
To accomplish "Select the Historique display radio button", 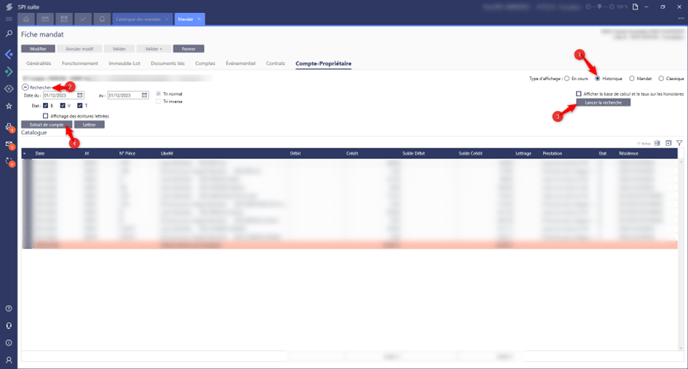I will pos(598,79).
